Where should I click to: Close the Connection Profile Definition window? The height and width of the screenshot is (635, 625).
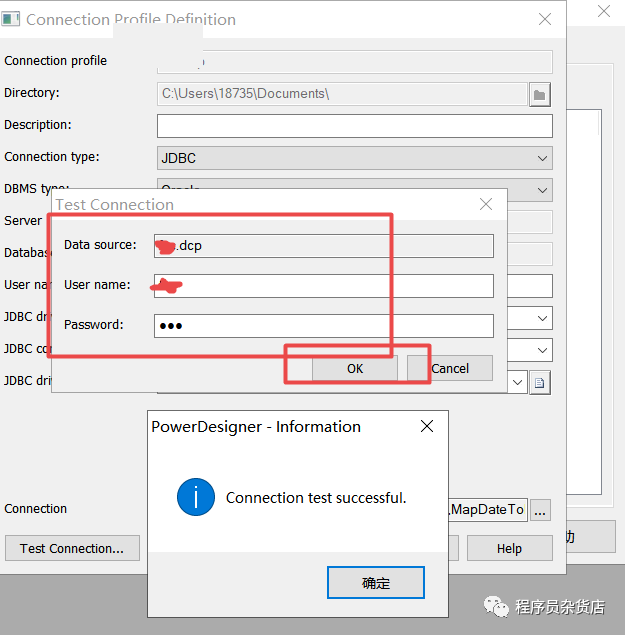click(545, 19)
